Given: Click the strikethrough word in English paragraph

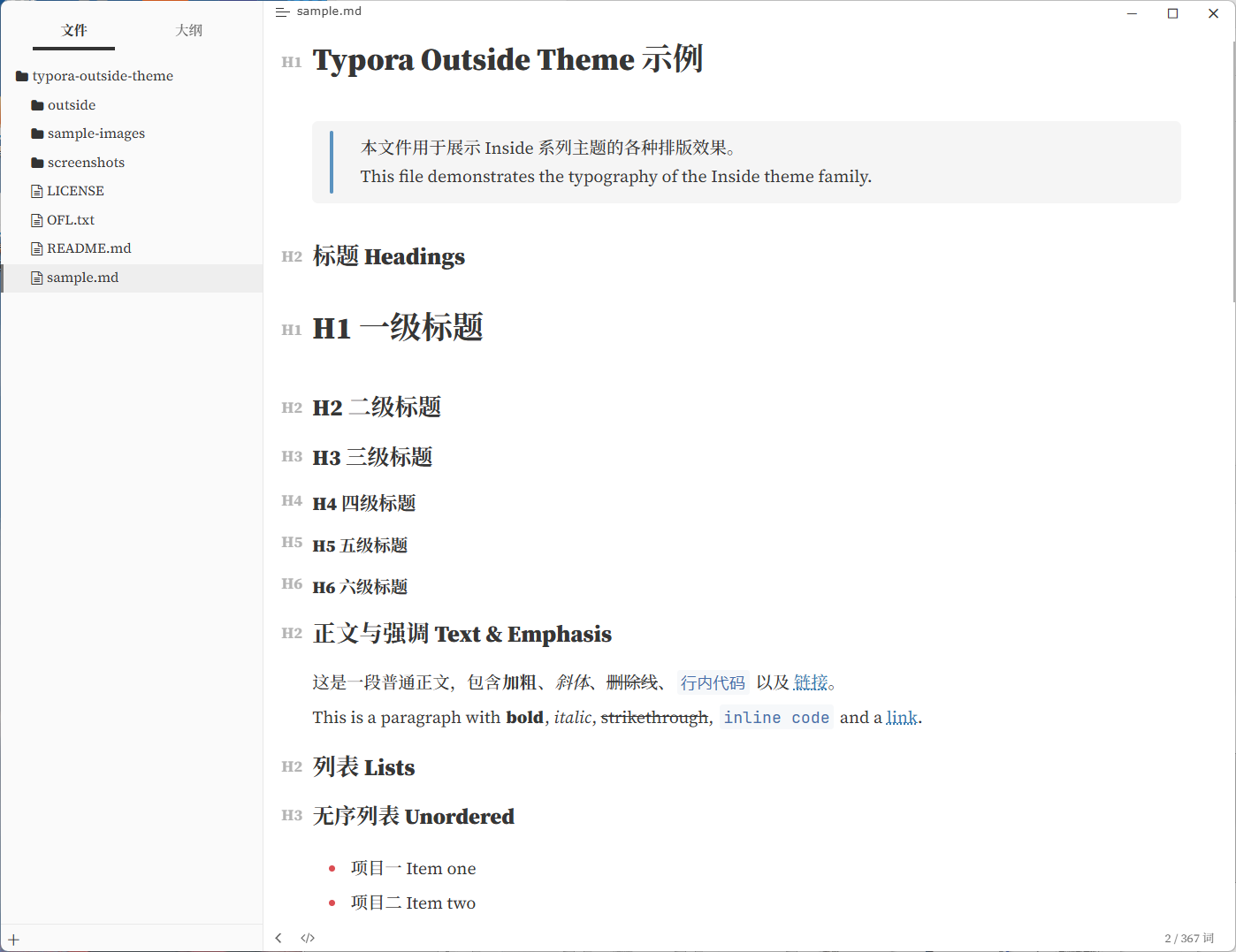Looking at the screenshot, I should [655, 718].
